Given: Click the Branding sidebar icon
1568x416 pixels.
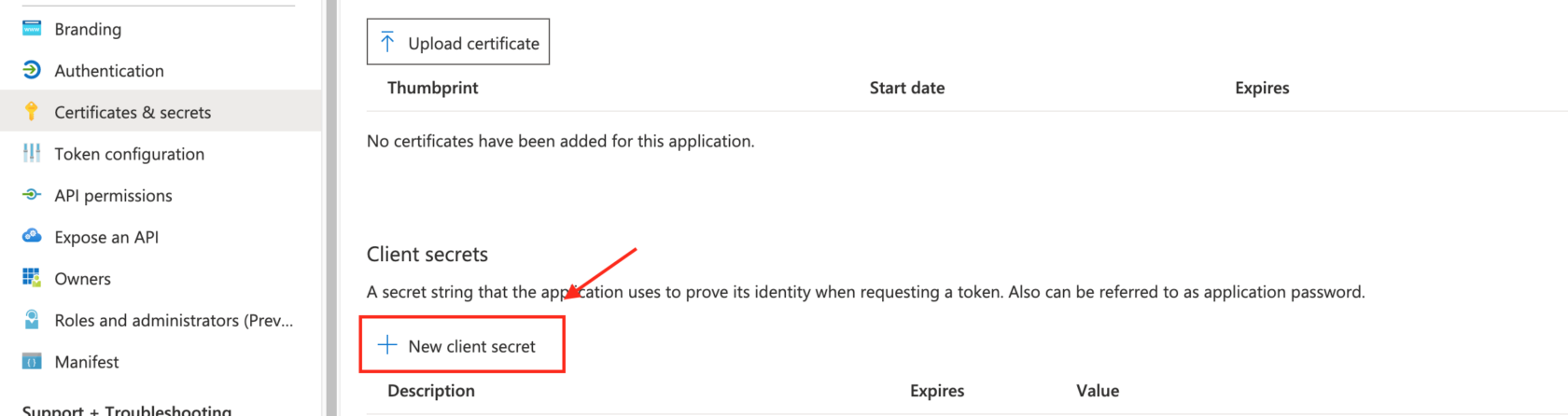Looking at the screenshot, I should (x=32, y=29).
